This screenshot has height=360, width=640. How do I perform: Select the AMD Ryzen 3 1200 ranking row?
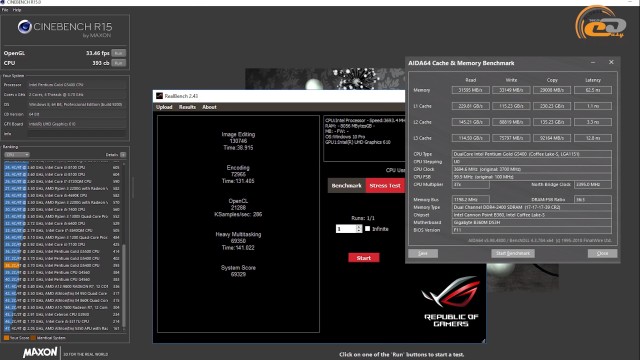pos(63,237)
